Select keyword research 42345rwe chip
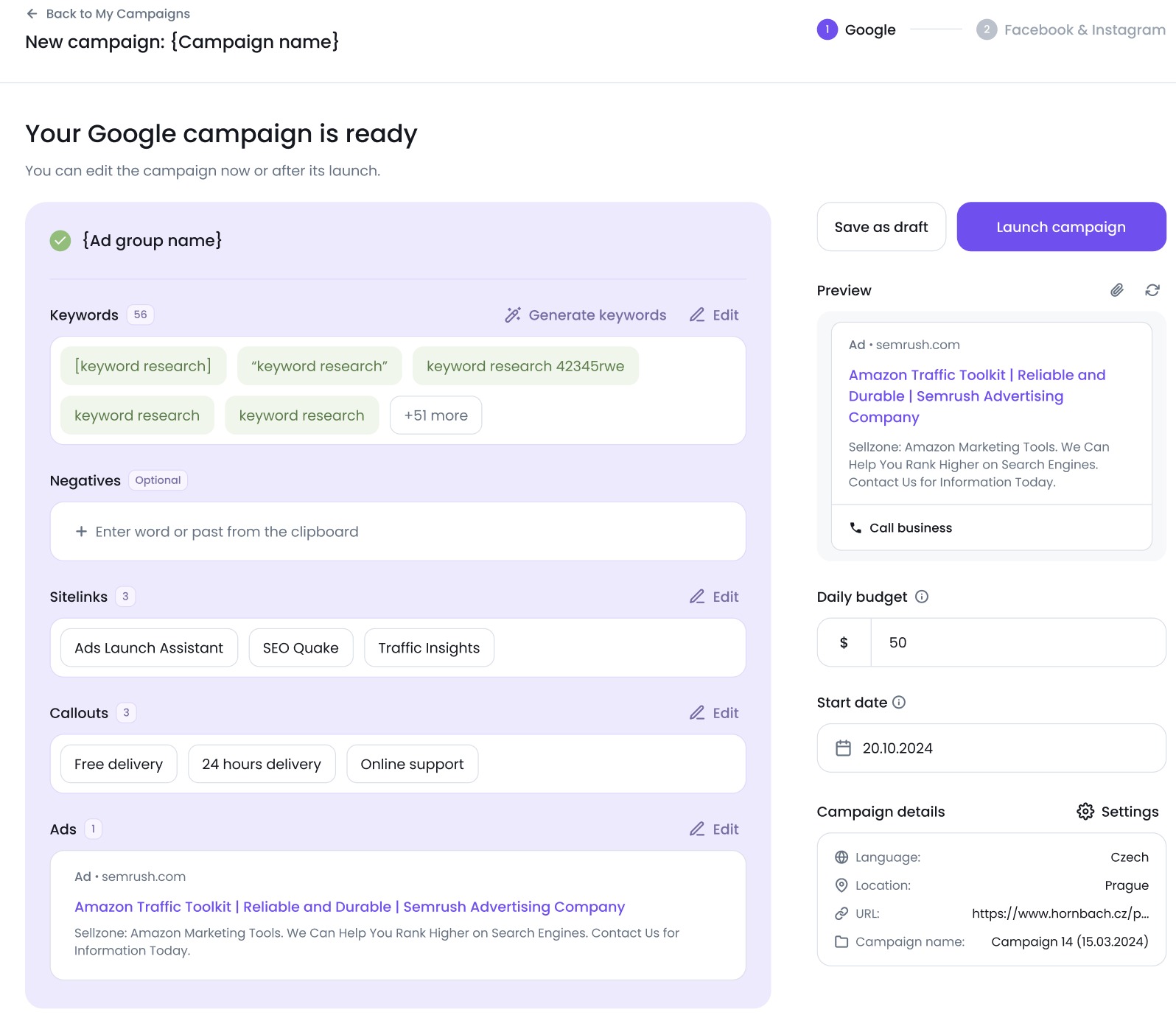This screenshot has width=1176, height=1015. [525, 366]
